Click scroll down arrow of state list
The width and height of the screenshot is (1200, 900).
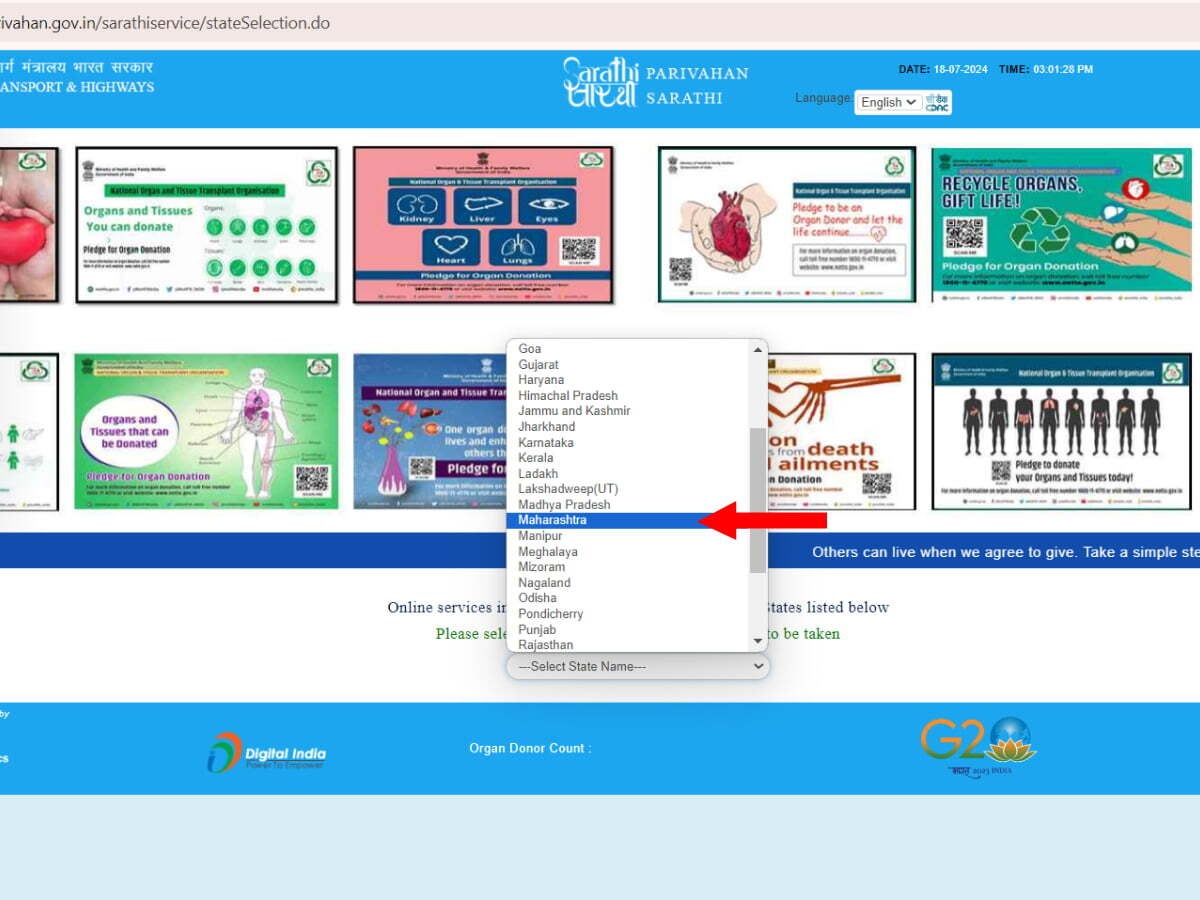pyautogui.click(x=757, y=641)
